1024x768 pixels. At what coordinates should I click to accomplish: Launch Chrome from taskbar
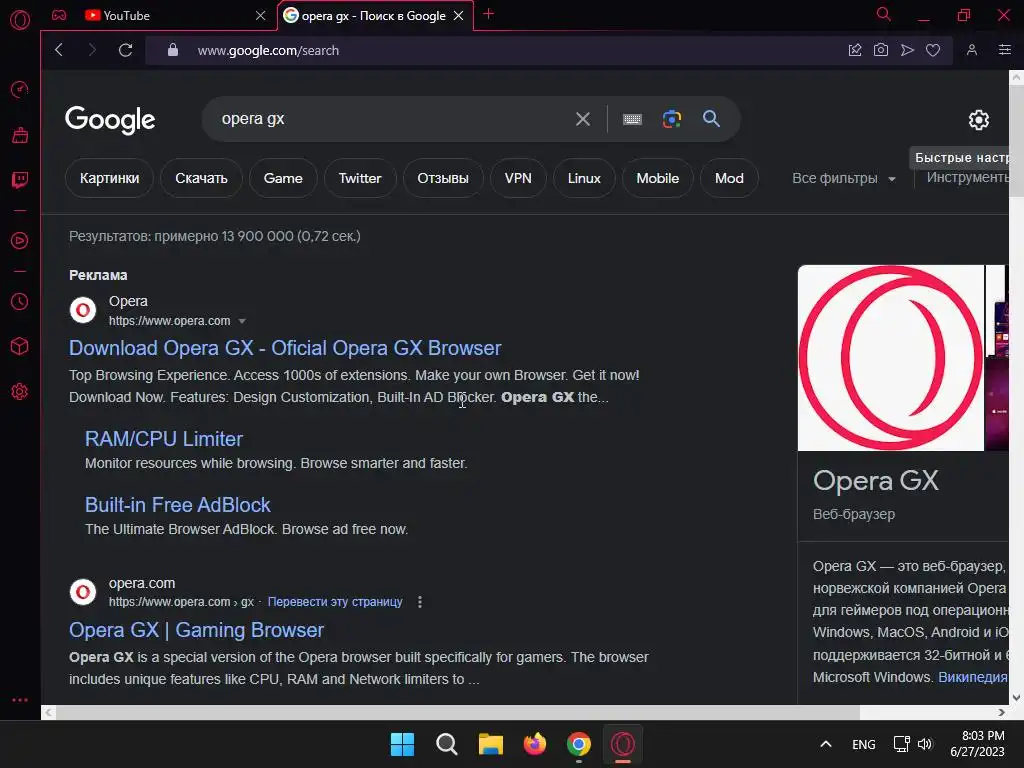coord(579,744)
